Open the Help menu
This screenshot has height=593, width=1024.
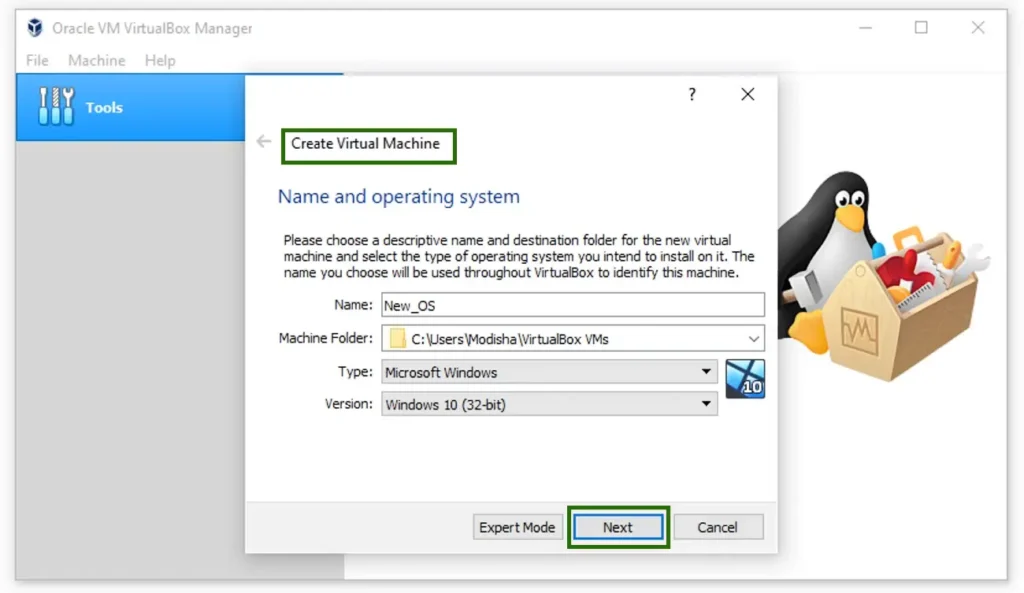[160, 60]
